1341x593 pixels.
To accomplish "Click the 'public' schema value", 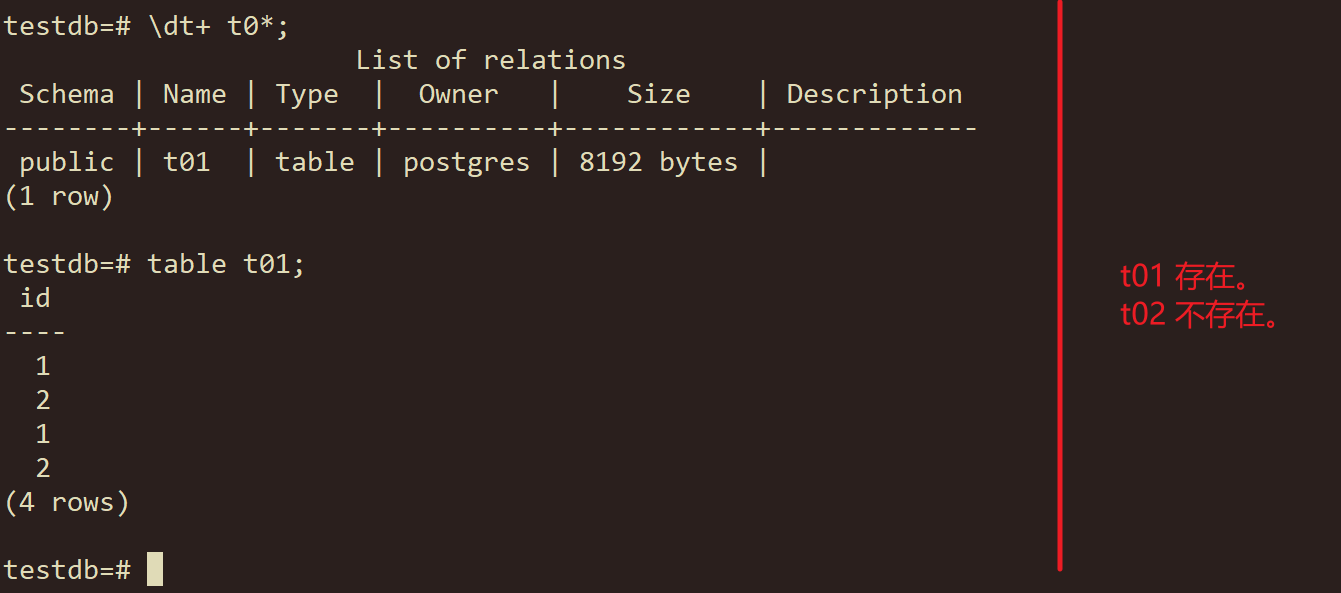I will [x=67, y=163].
